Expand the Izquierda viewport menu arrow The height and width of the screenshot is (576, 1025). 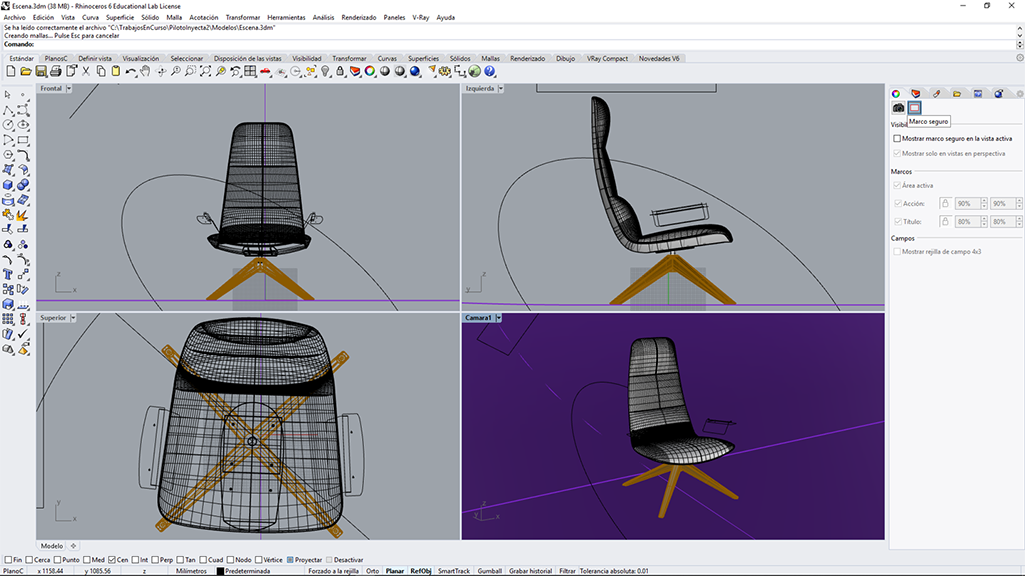501,88
